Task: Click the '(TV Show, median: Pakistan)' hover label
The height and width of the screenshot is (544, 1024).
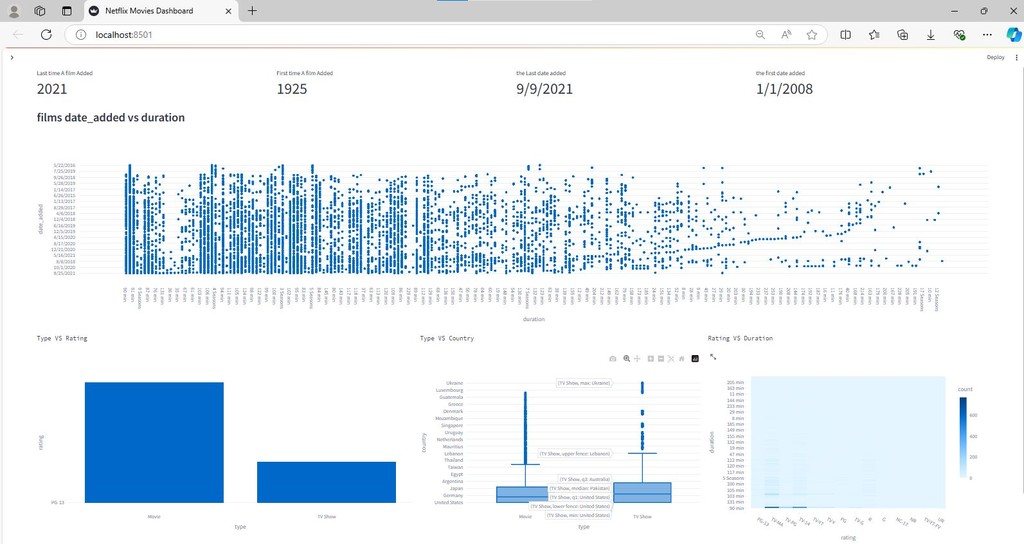Action: [x=579, y=488]
